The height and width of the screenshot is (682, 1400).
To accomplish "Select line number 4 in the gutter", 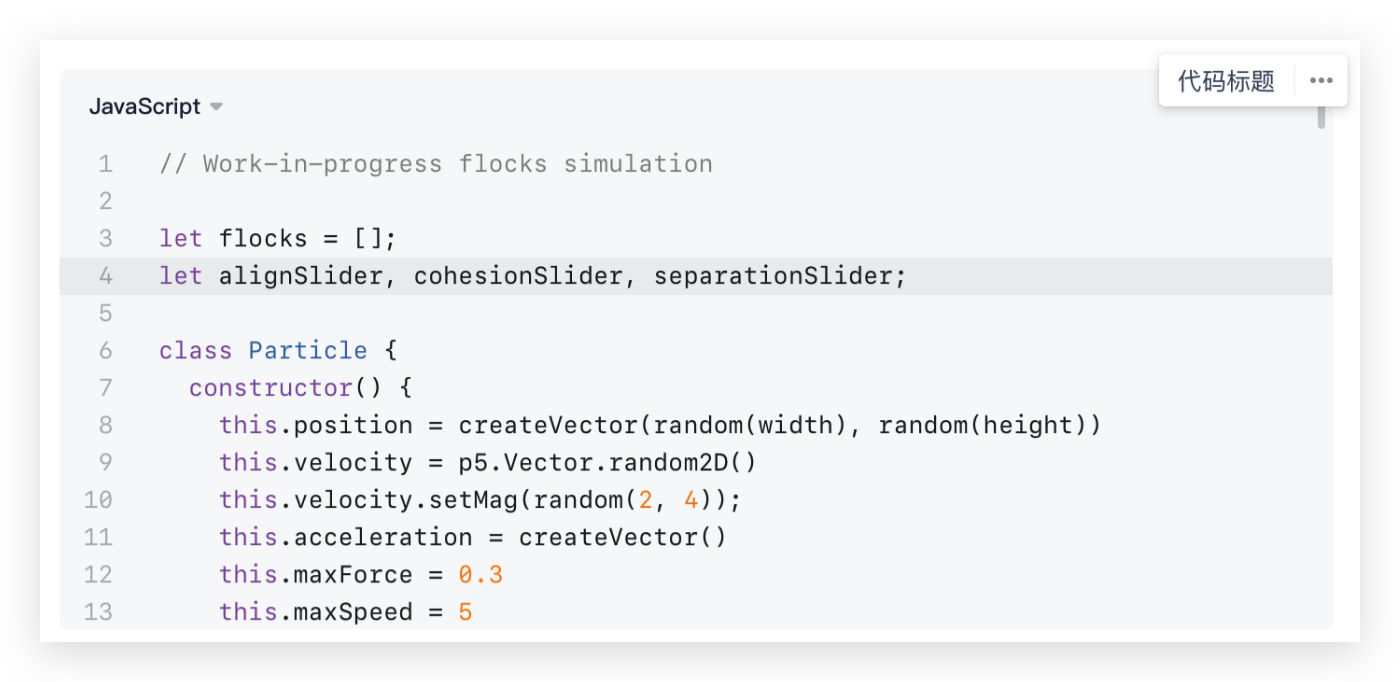I will pos(105,276).
